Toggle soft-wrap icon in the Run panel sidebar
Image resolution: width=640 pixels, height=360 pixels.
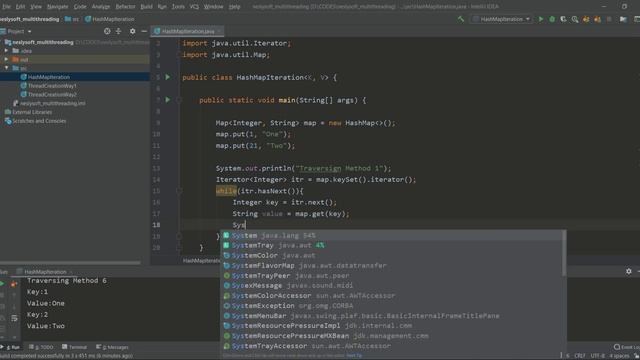tap(14, 318)
